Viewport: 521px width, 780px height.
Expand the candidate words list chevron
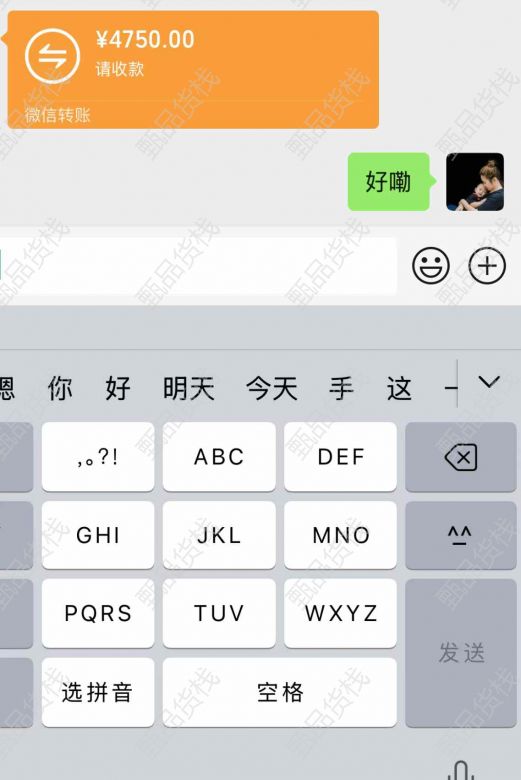coord(489,382)
